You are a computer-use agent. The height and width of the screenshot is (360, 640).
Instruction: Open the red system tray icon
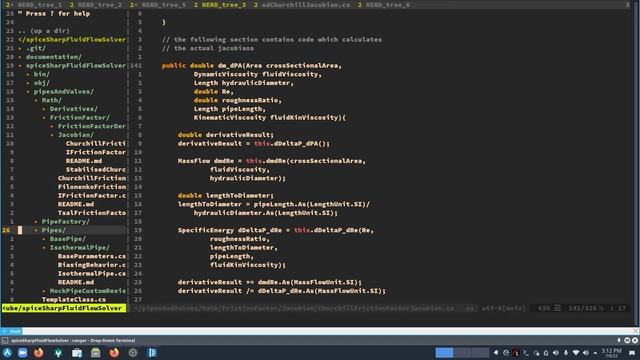click(516, 353)
